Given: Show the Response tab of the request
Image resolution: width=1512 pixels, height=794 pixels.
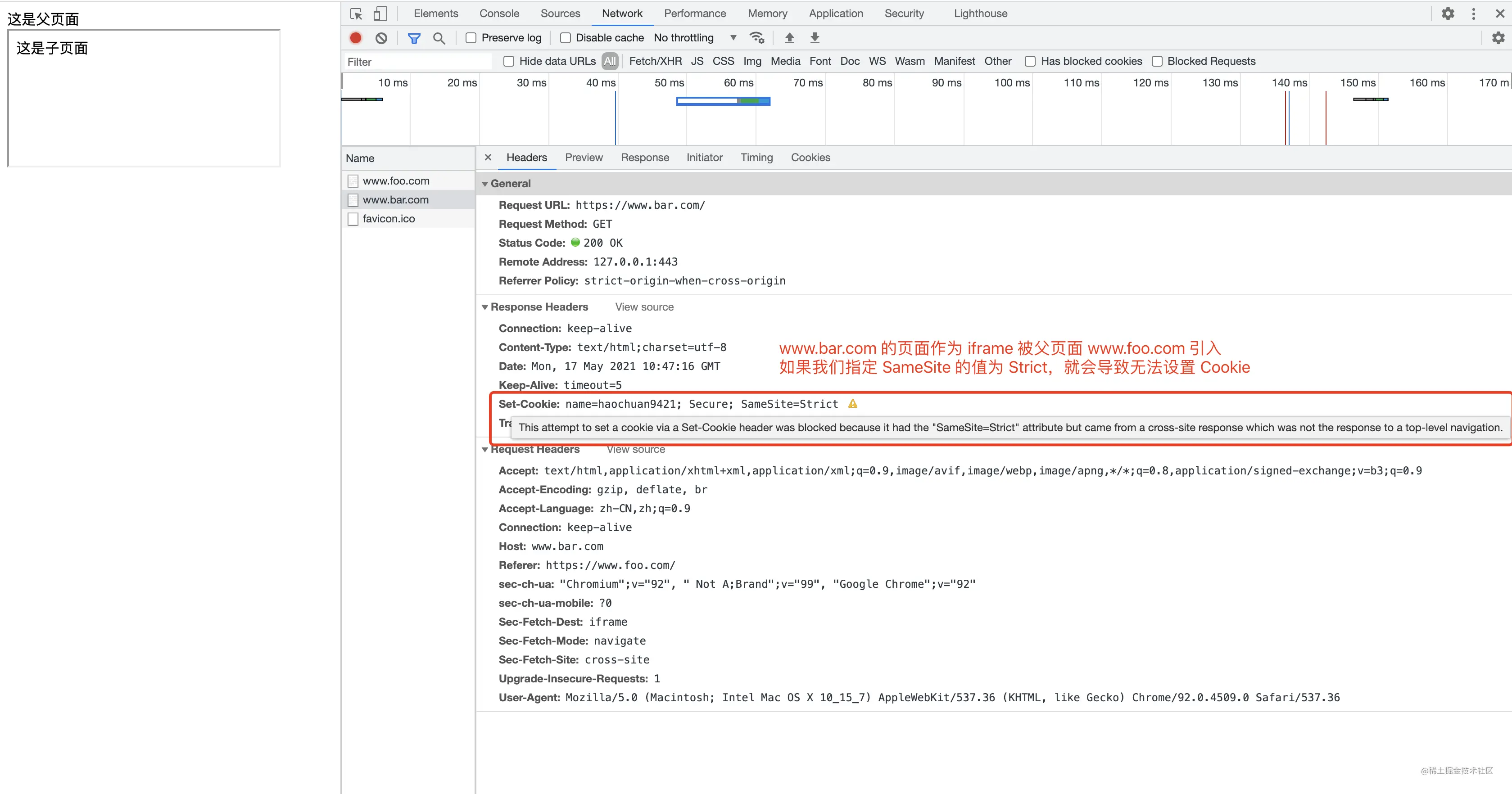Looking at the screenshot, I should (x=644, y=157).
